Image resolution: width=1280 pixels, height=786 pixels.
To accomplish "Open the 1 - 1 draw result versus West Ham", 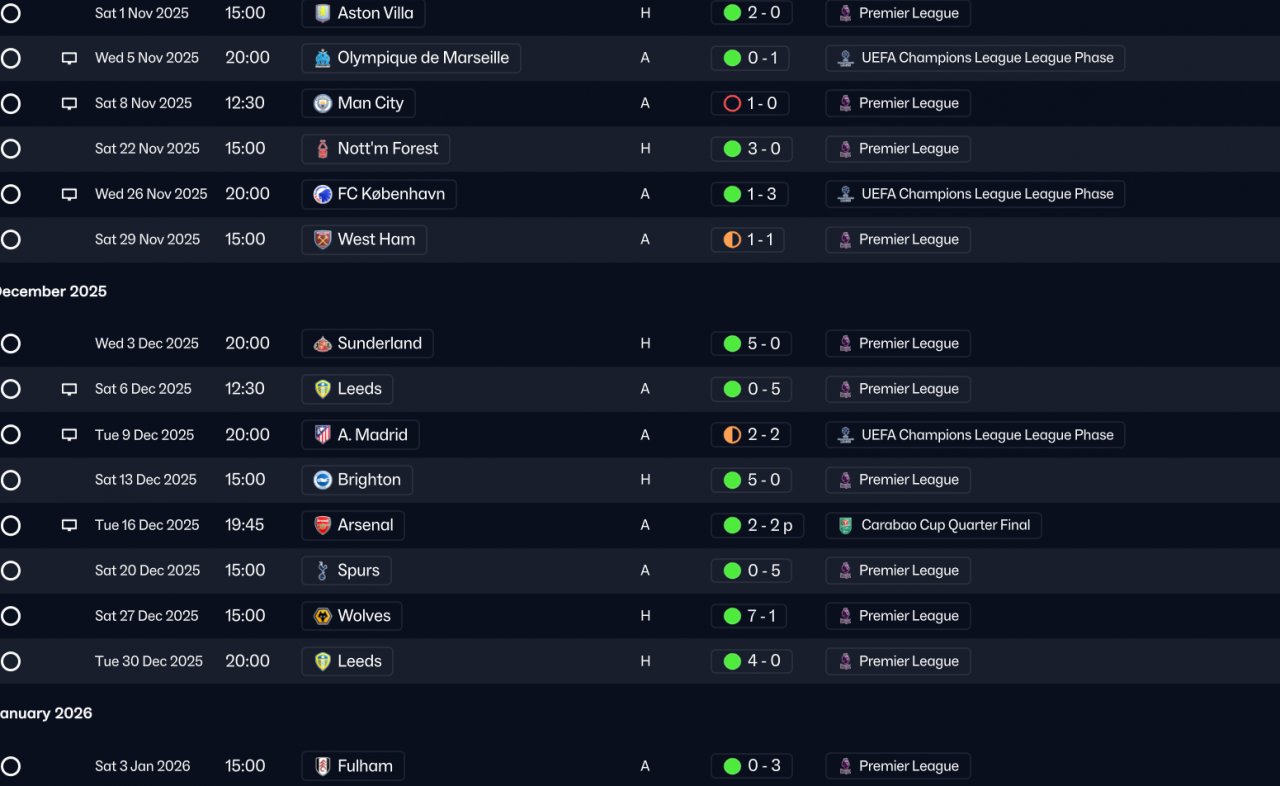I will coord(750,240).
